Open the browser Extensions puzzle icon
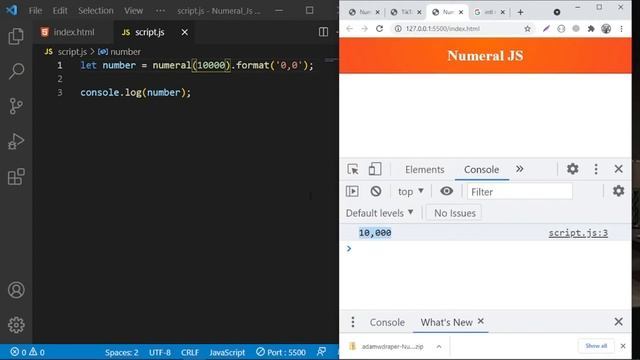The height and width of the screenshot is (360, 640). click(x=591, y=29)
